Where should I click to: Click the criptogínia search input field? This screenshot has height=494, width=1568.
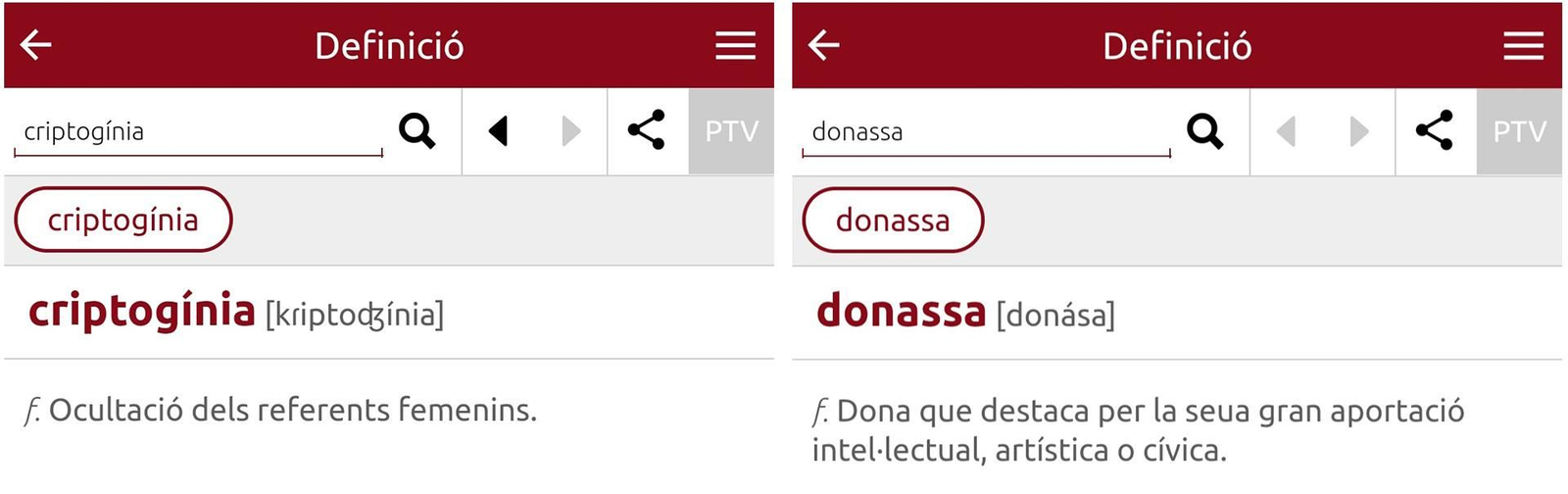(196, 132)
